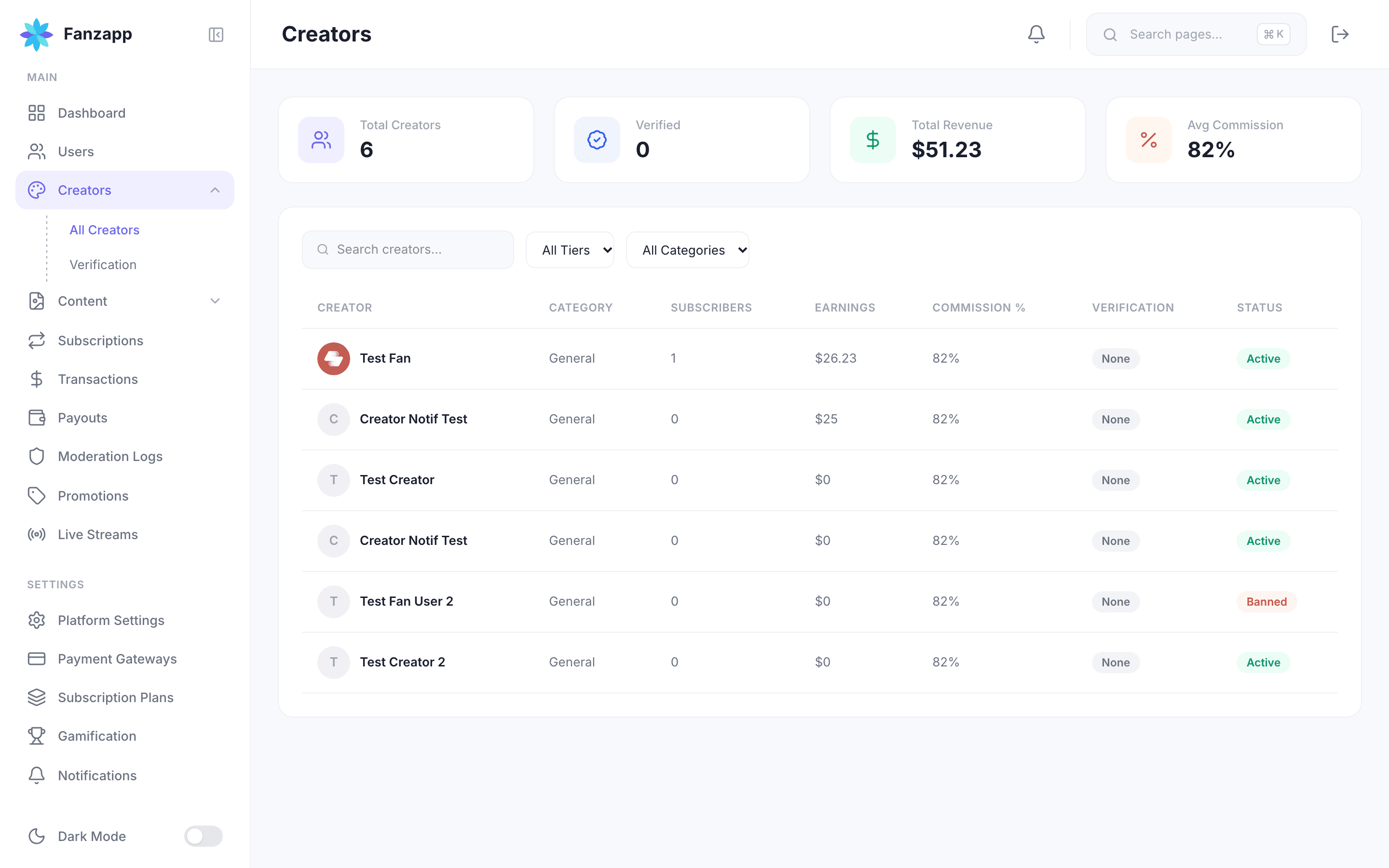This screenshot has width=1389, height=868.
Task: Click the Total Revenue dollar card icon
Action: coord(872,139)
